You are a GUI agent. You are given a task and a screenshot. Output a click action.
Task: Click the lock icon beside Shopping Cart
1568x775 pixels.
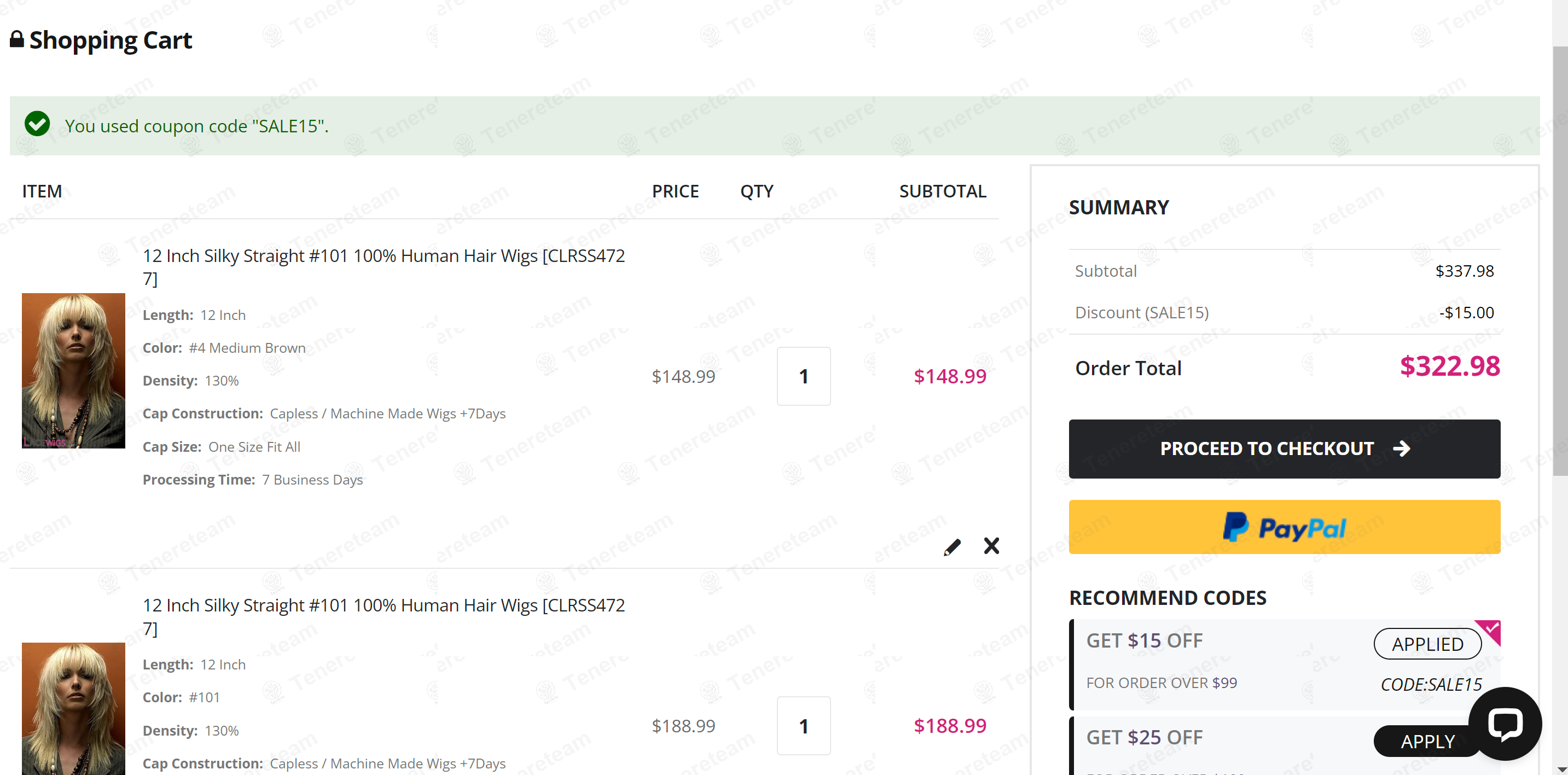click(x=17, y=39)
